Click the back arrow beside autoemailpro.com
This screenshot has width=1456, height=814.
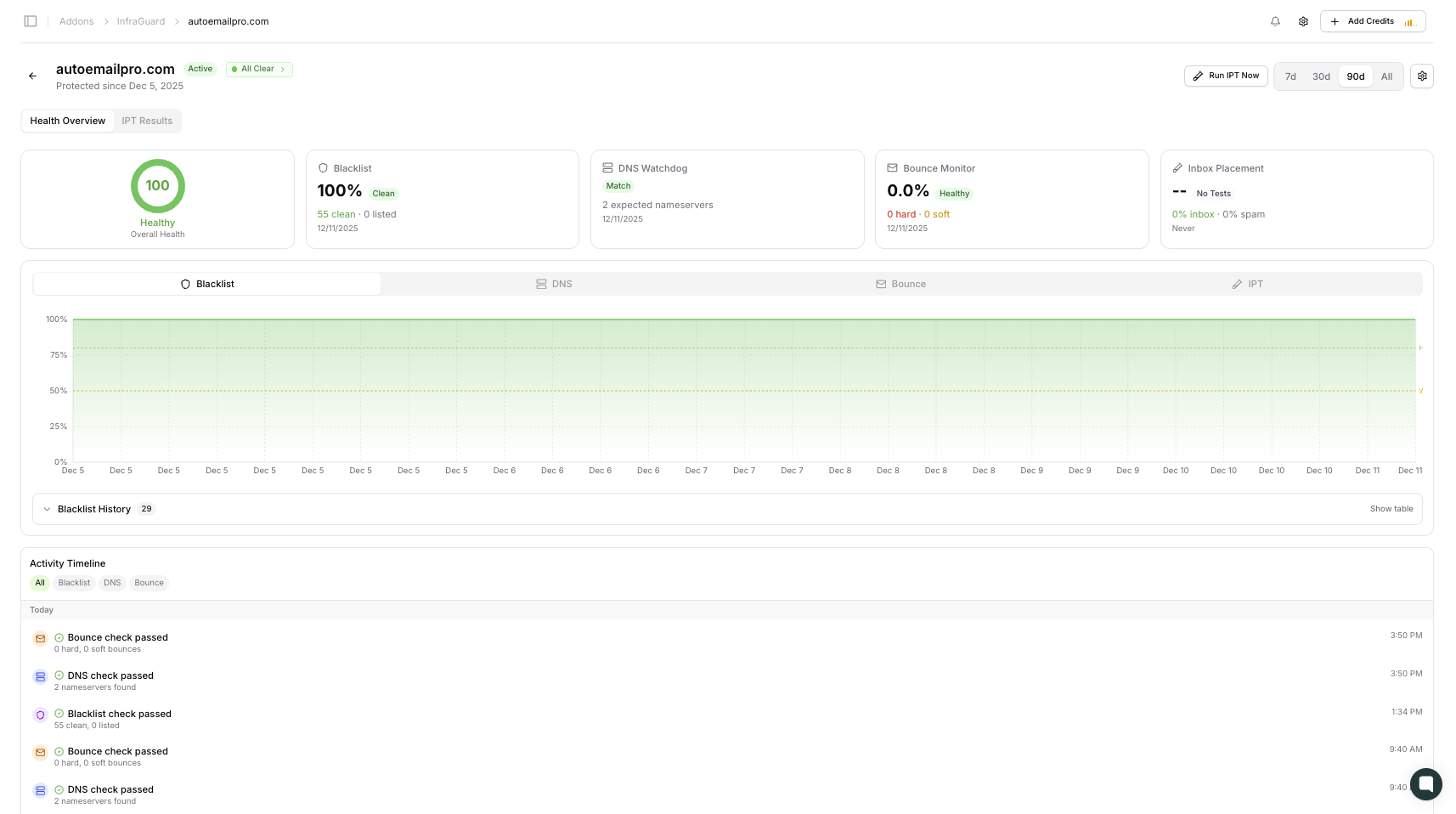[32, 76]
